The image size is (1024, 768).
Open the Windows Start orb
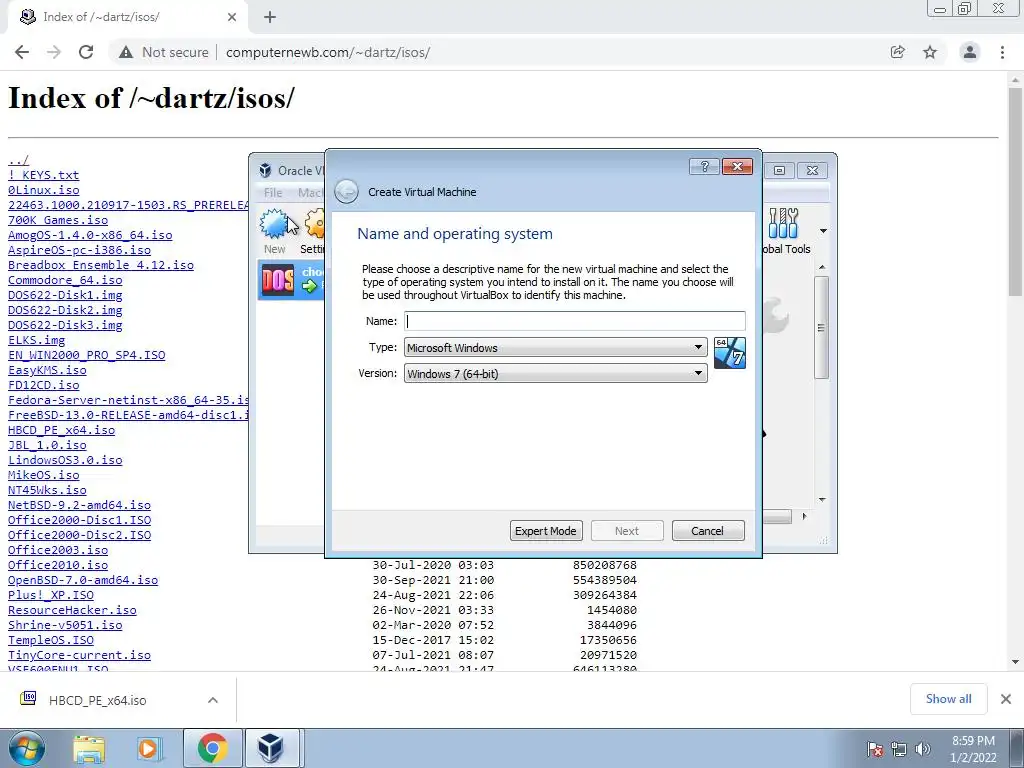tap(27, 748)
